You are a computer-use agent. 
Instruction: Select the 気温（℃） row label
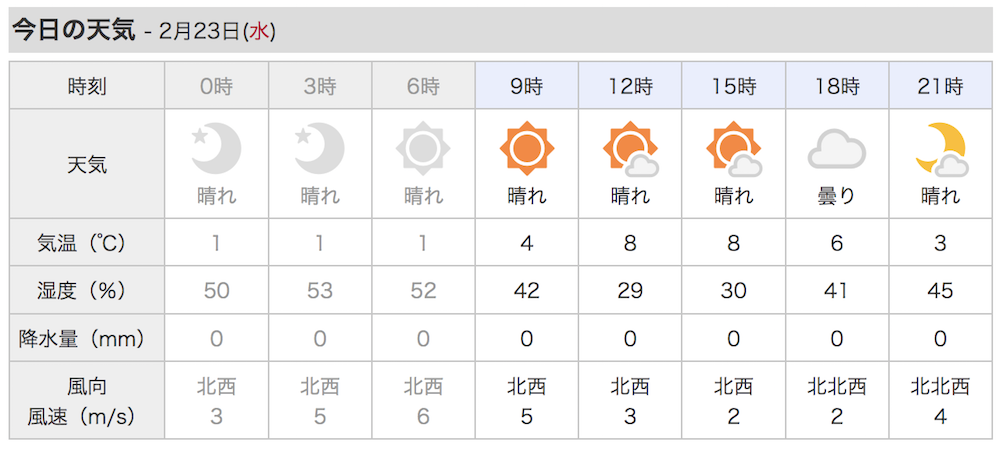point(87,243)
